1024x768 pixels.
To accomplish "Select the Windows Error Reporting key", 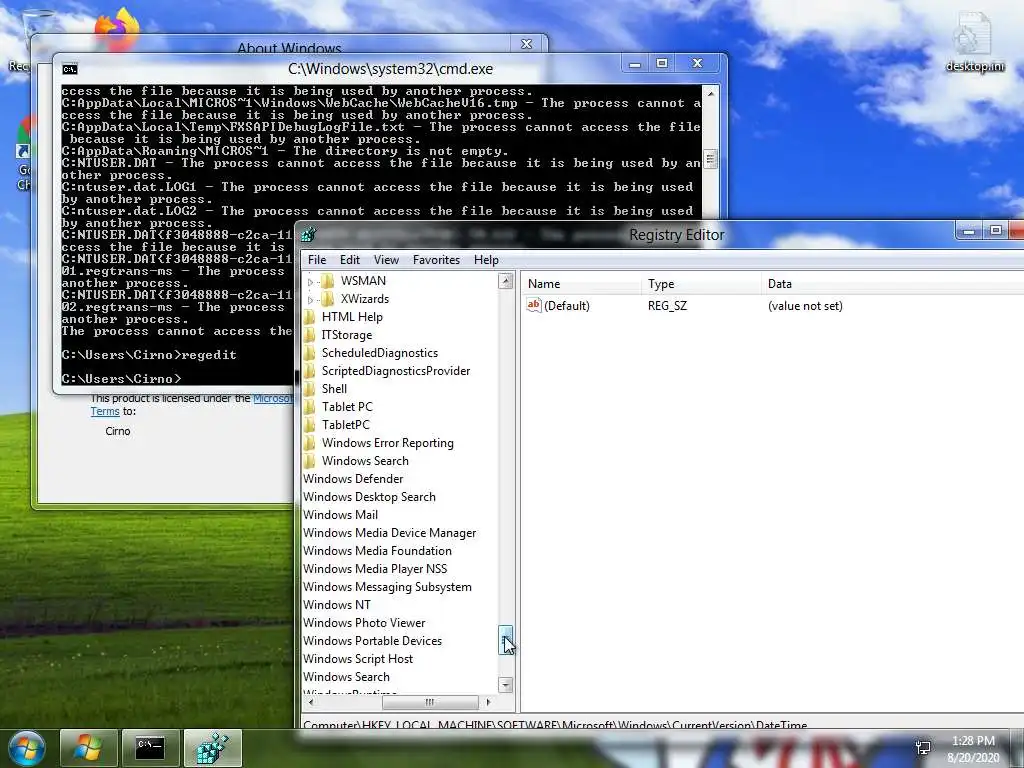I will coord(387,443).
